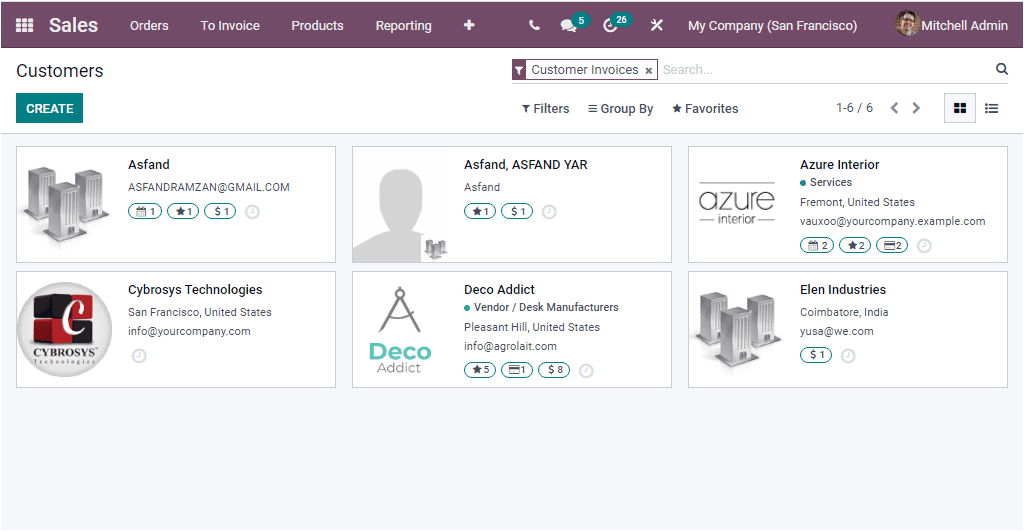Image resolution: width=1024 pixels, height=531 pixels.
Task: Open the Deco Addict customer name
Action: tap(499, 289)
